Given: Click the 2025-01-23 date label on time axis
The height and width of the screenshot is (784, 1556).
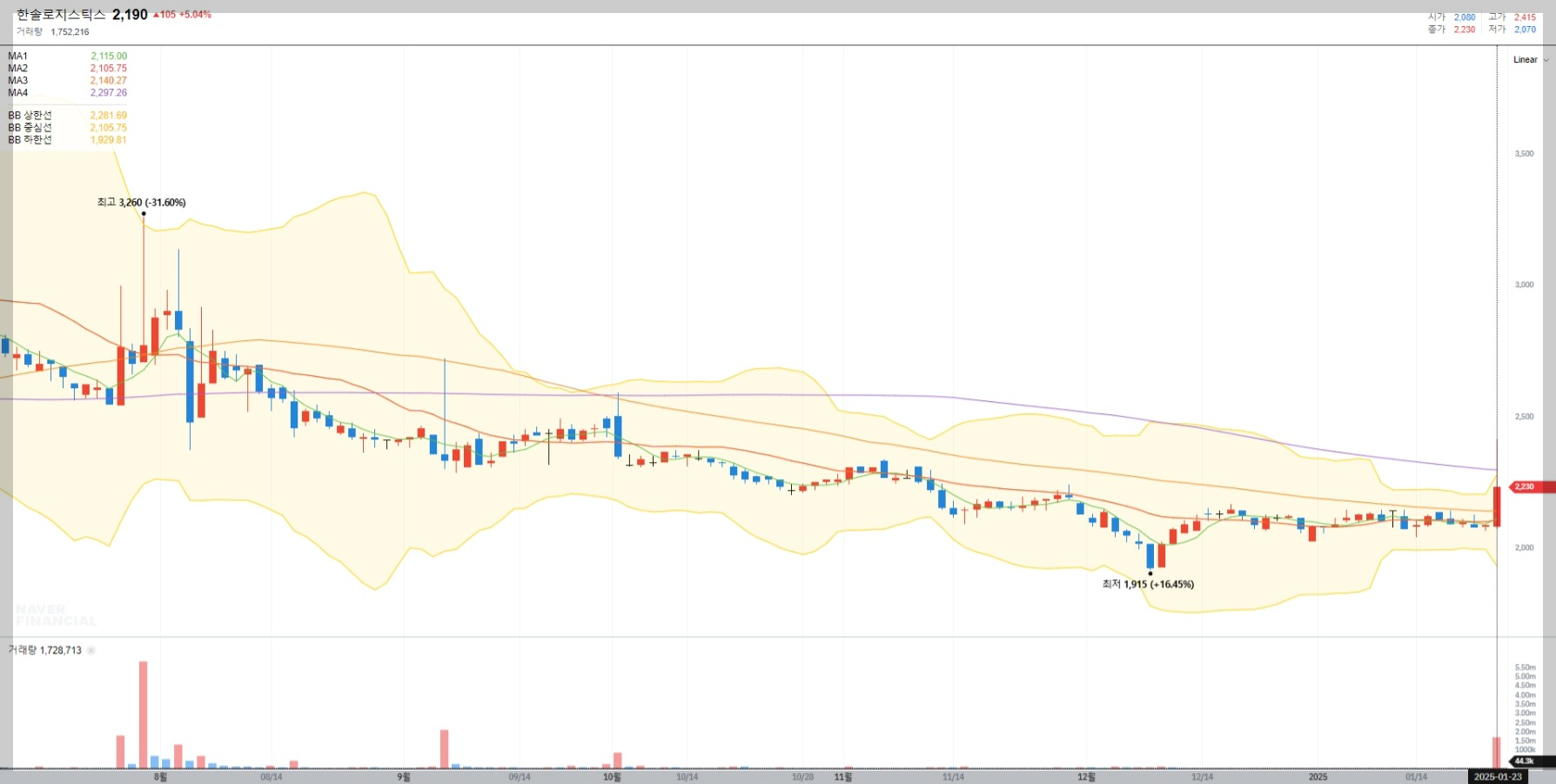Looking at the screenshot, I should (x=1498, y=776).
